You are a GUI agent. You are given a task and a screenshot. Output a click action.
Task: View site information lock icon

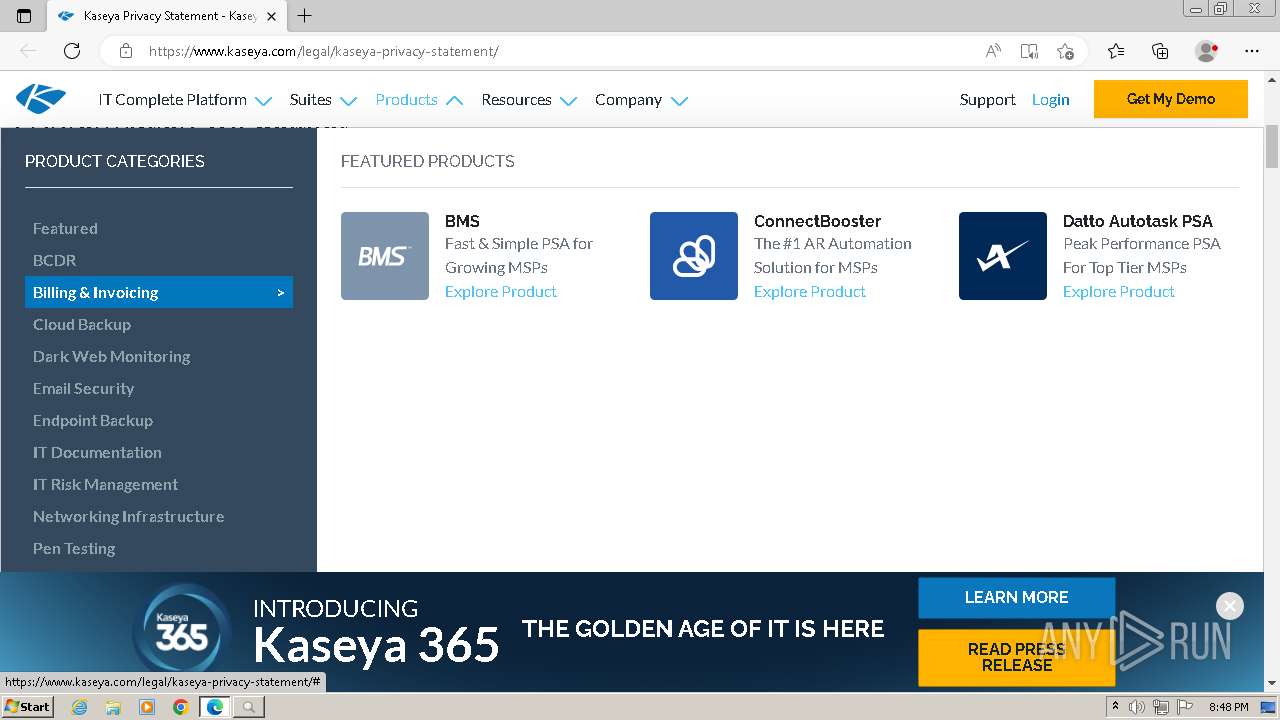click(126, 51)
